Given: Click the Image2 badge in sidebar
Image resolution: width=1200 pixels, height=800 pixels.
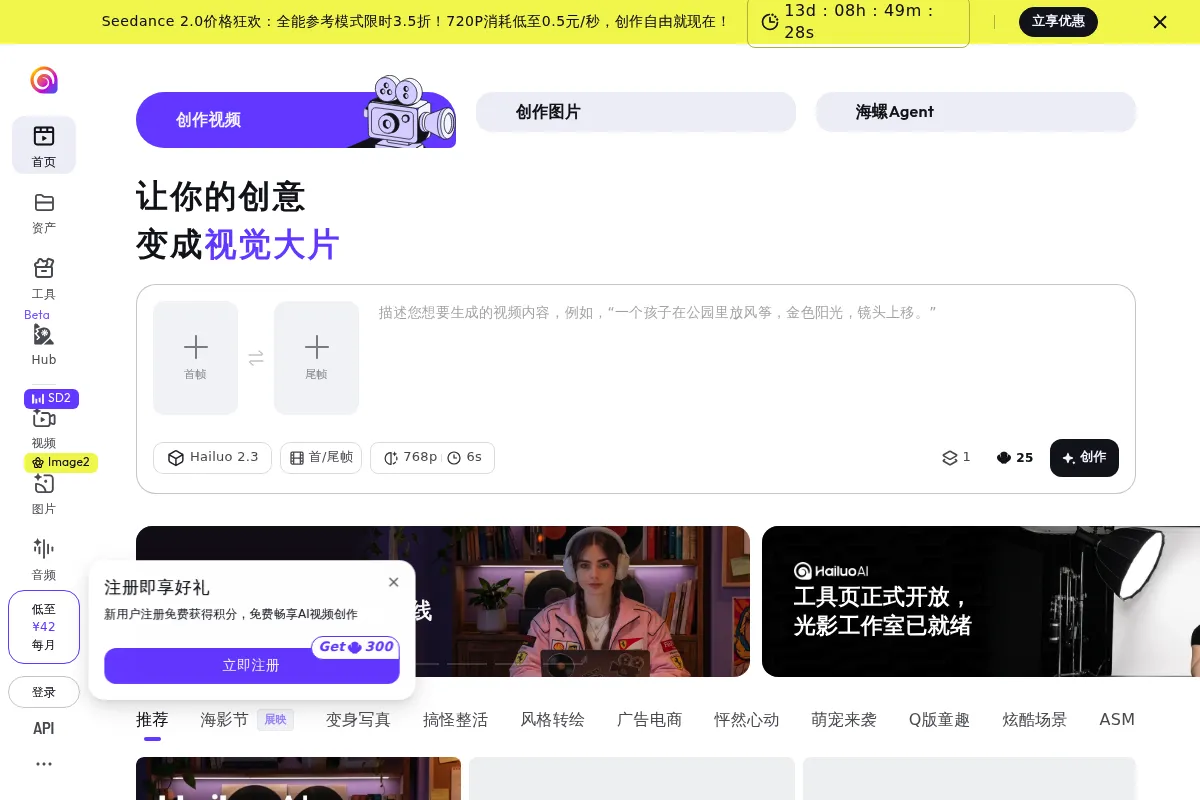Looking at the screenshot, I should click(61, 462).
